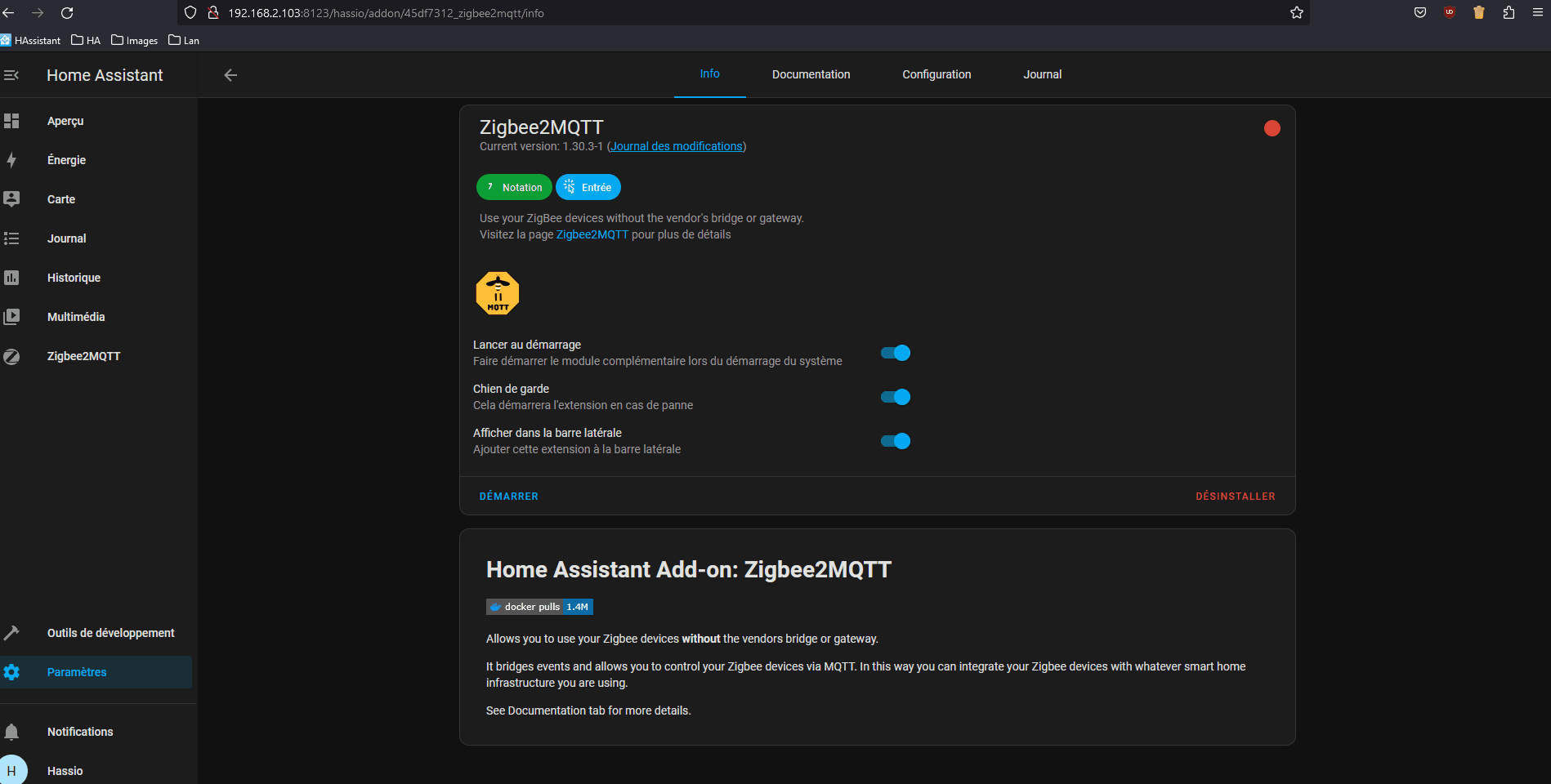
Task: Click the Journal list icon in sidebar
Action: pyautogui.click(x=11, y=238)
